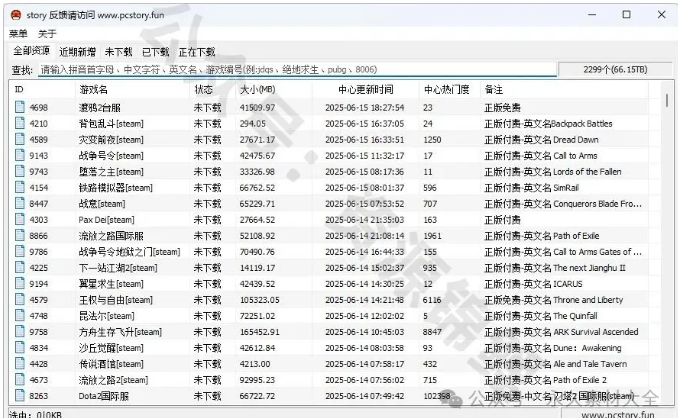
Task: Select the 翼星求生[steam] game name
Action: tap(111, 284)
